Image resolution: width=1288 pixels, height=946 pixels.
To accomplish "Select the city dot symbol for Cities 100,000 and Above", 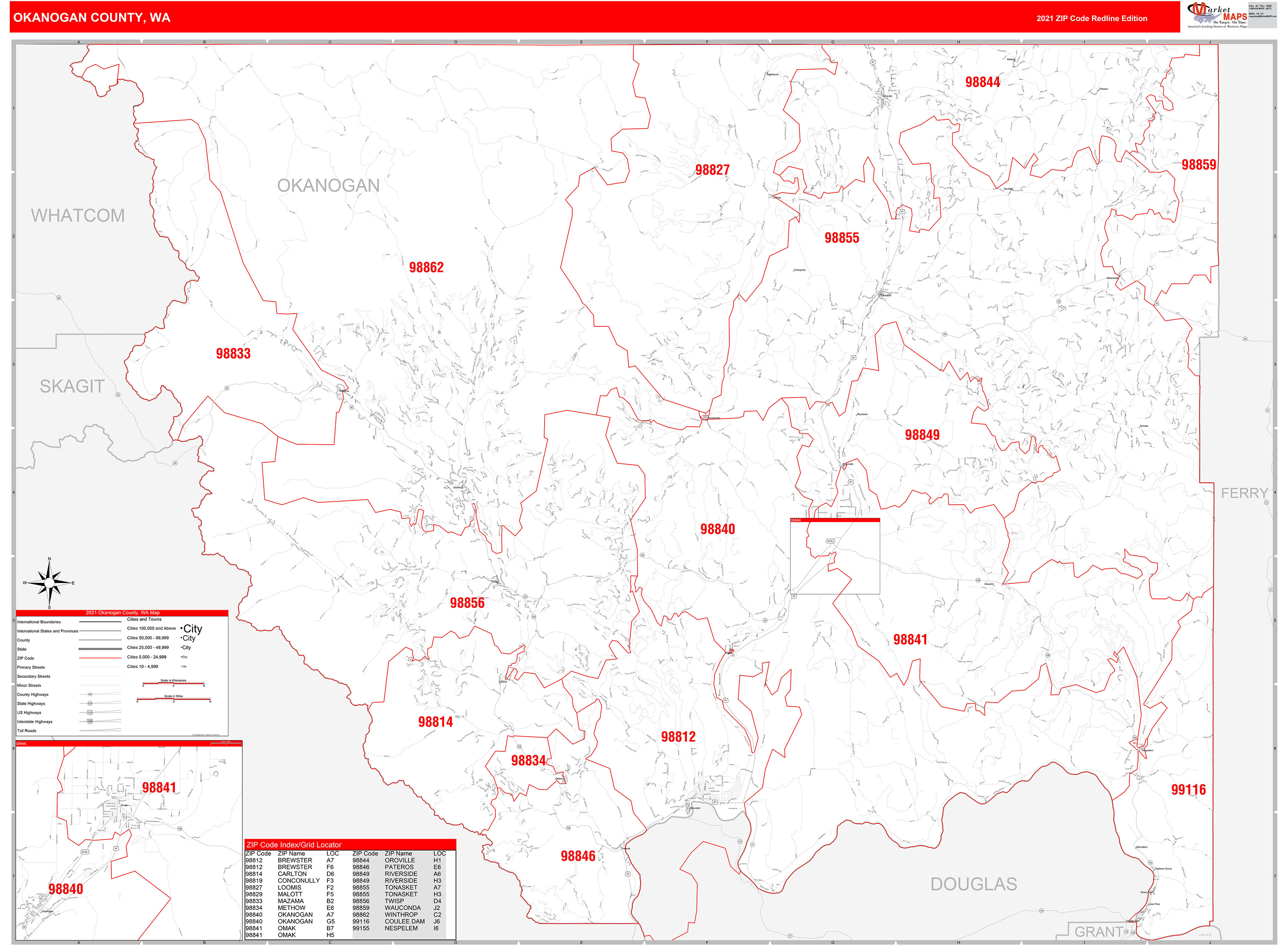I will click(182, 629).
